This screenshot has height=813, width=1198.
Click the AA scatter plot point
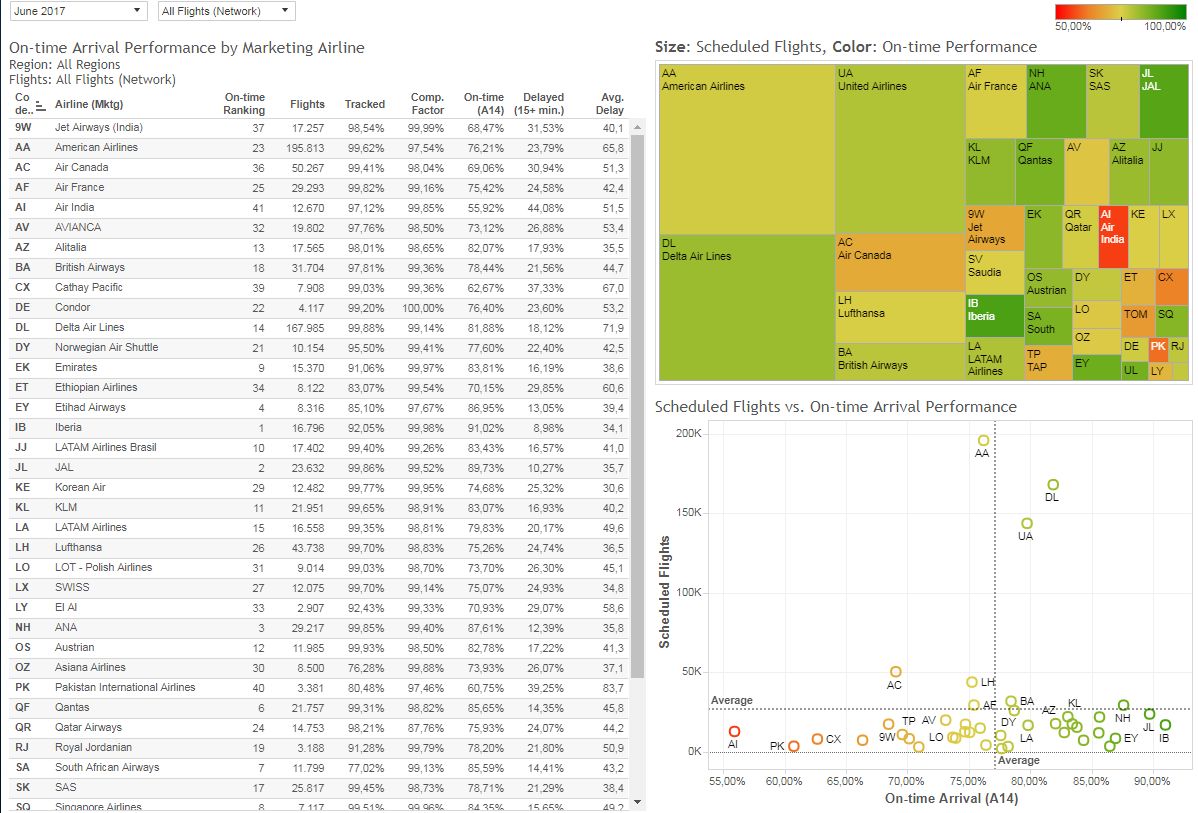point(983,440)
